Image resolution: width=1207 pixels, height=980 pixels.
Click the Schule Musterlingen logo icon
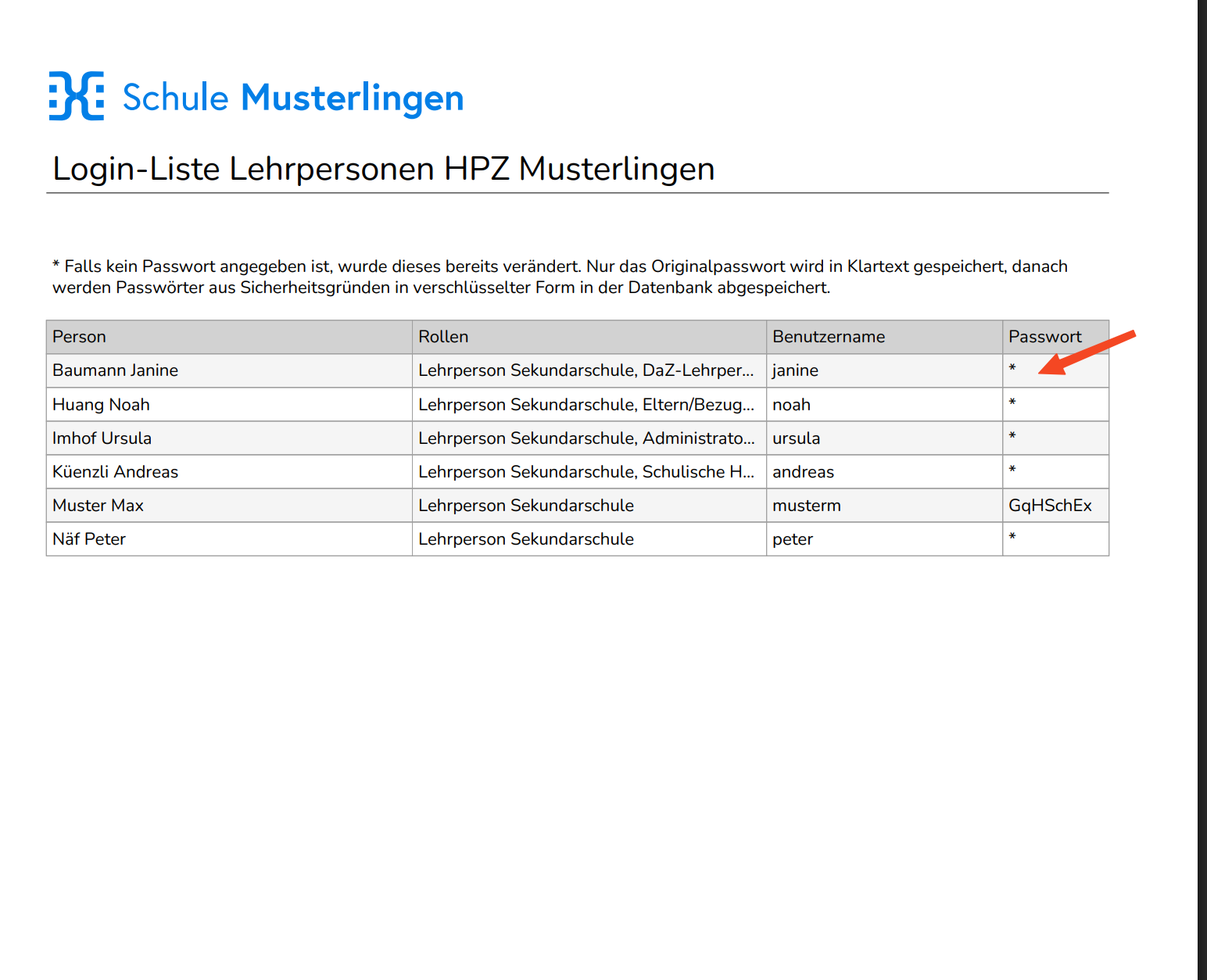coord(77,96)
